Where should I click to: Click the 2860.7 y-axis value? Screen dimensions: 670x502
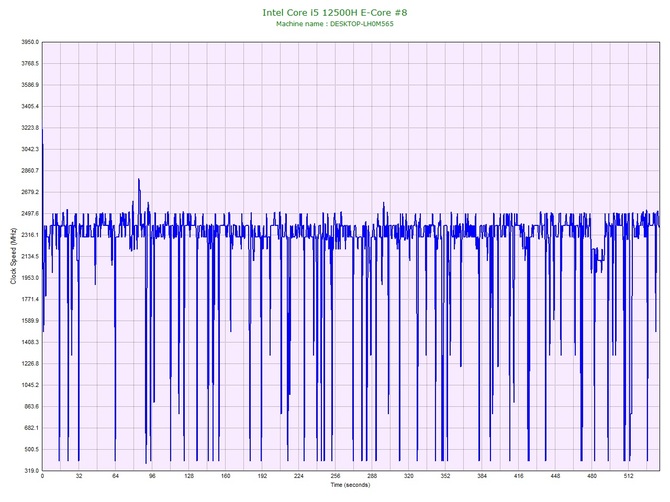30,171
